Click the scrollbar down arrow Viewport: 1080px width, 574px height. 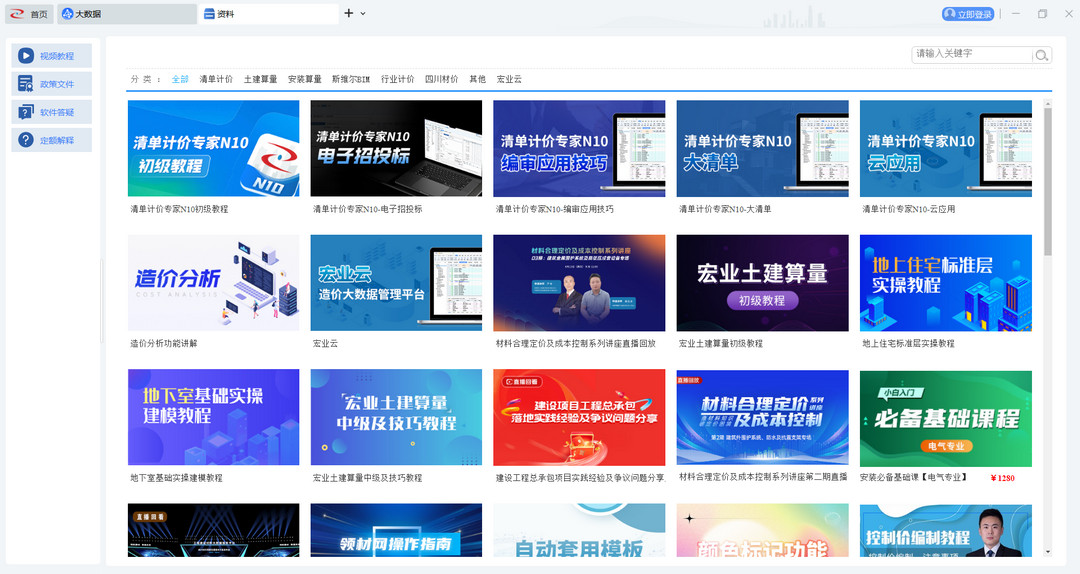[1048, 552]
